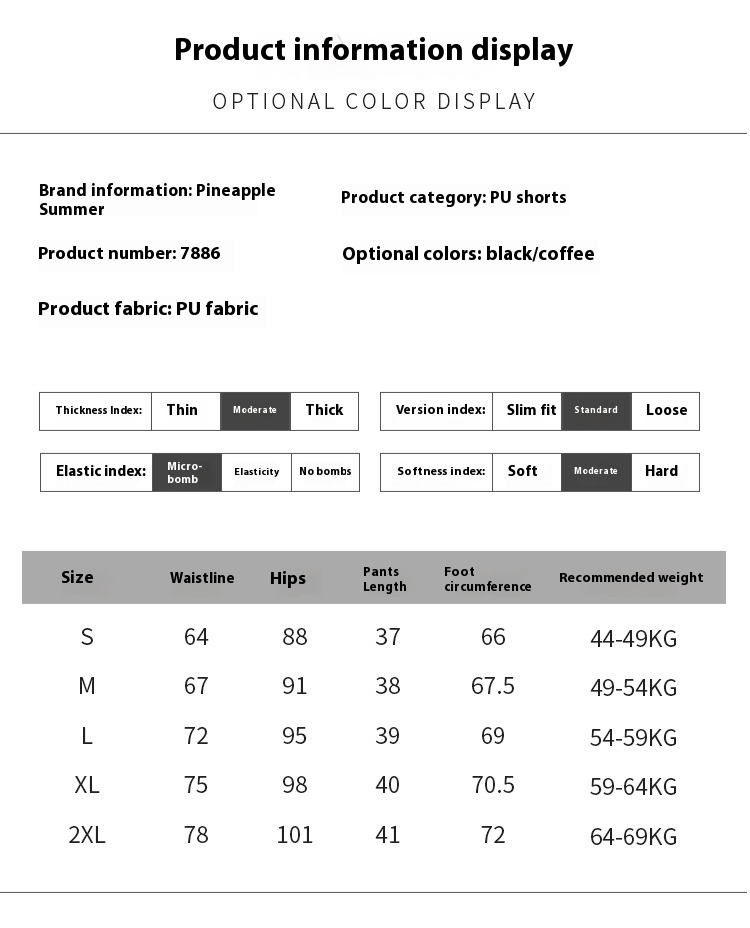Select the No bombs elastic option

coord(325,472)
